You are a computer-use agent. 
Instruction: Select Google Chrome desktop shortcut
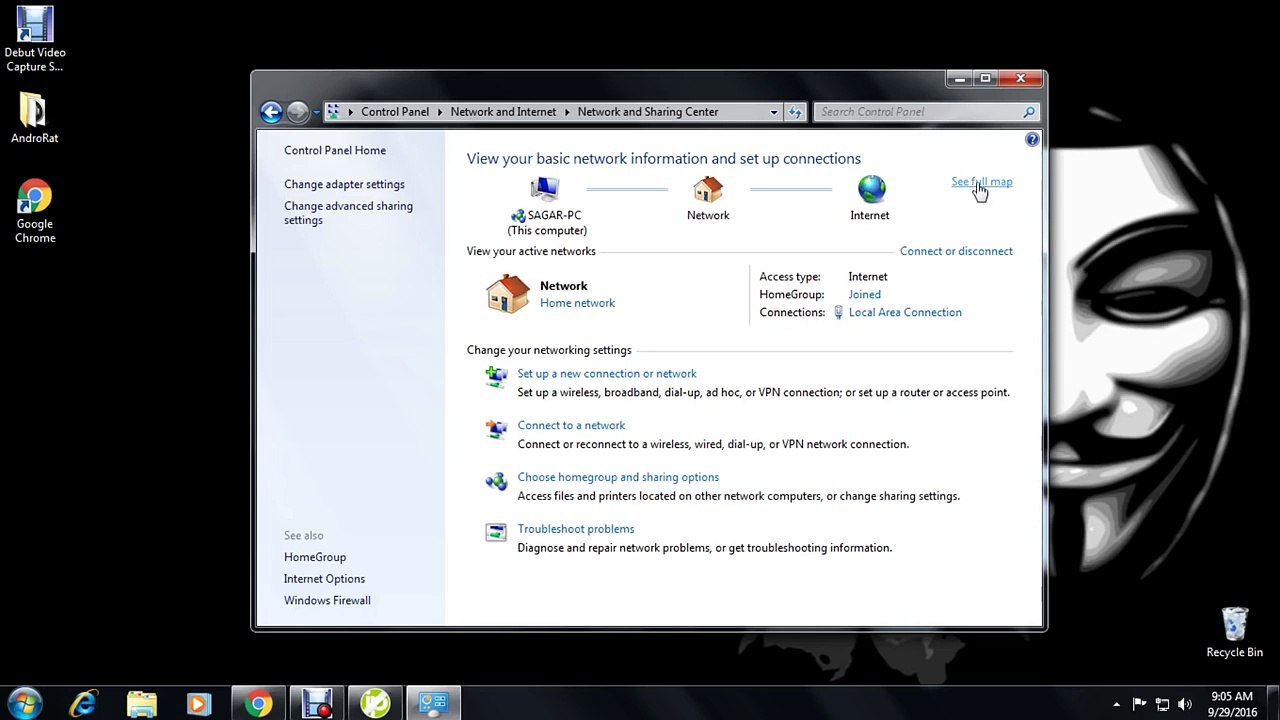pyautogui.click(x=35, y=212)
